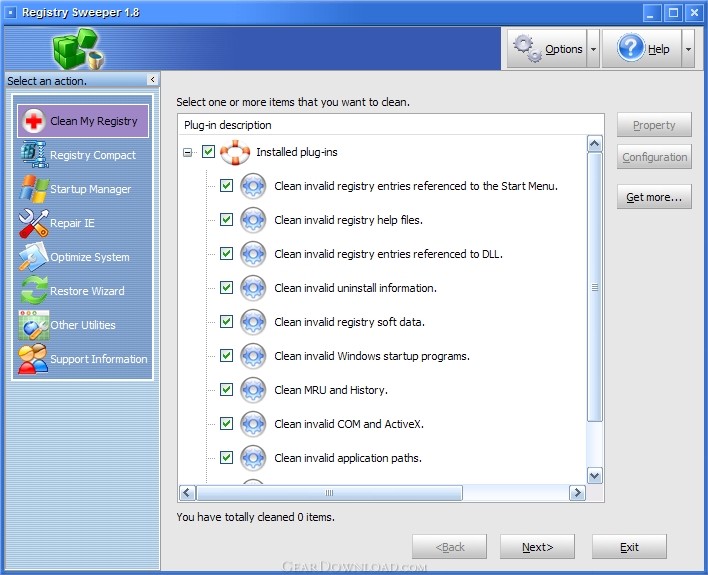Click the Help question mark icon

(631, 47)
